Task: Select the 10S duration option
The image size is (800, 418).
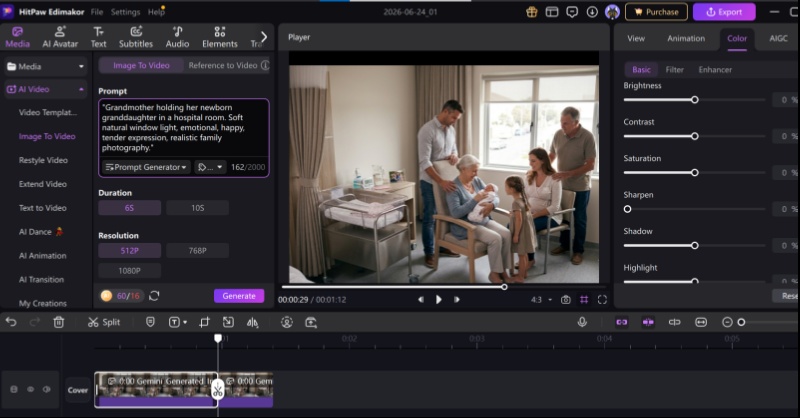Action: coord(197,208)
